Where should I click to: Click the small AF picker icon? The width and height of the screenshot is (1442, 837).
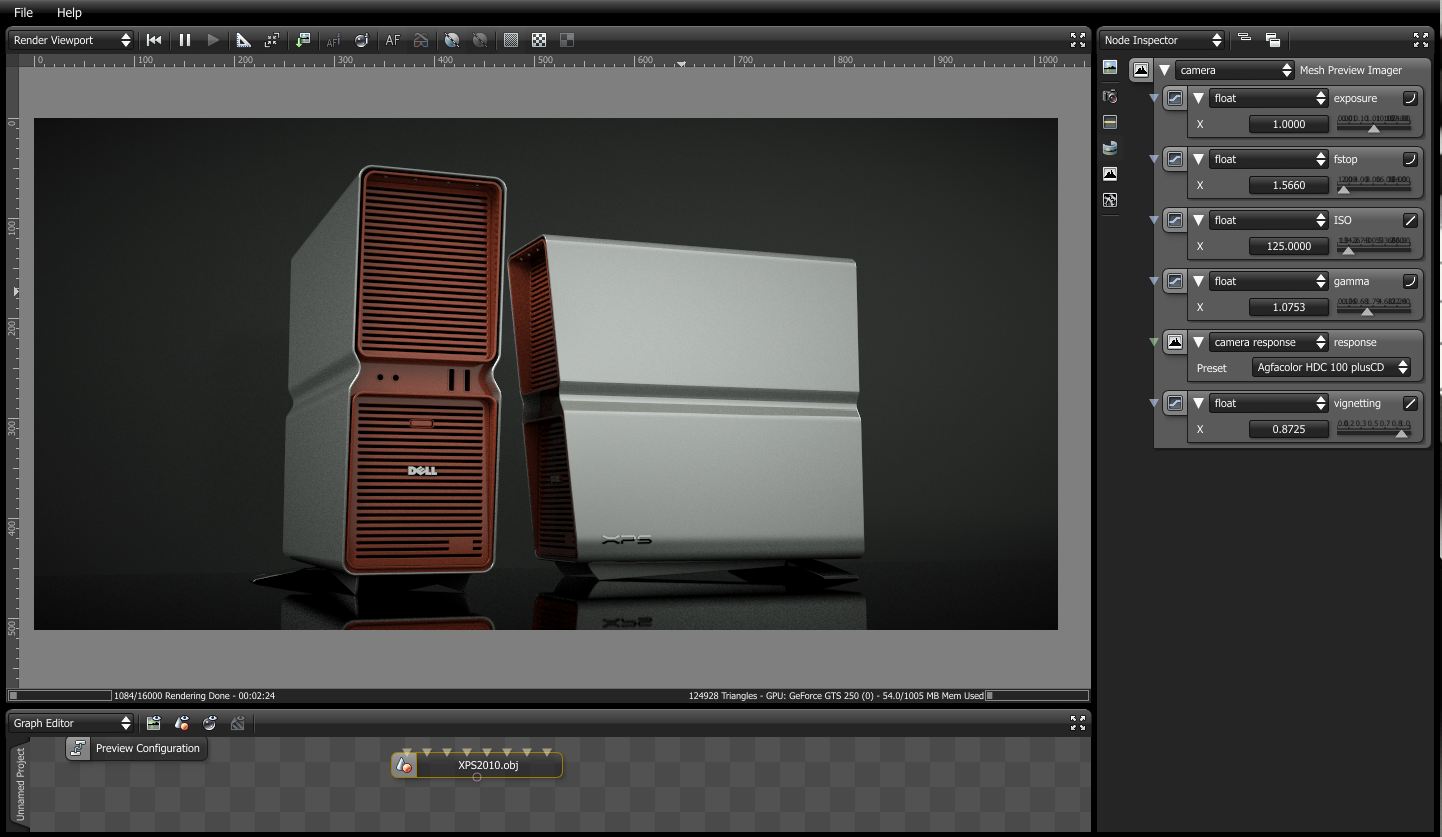[x=333, y=40]
